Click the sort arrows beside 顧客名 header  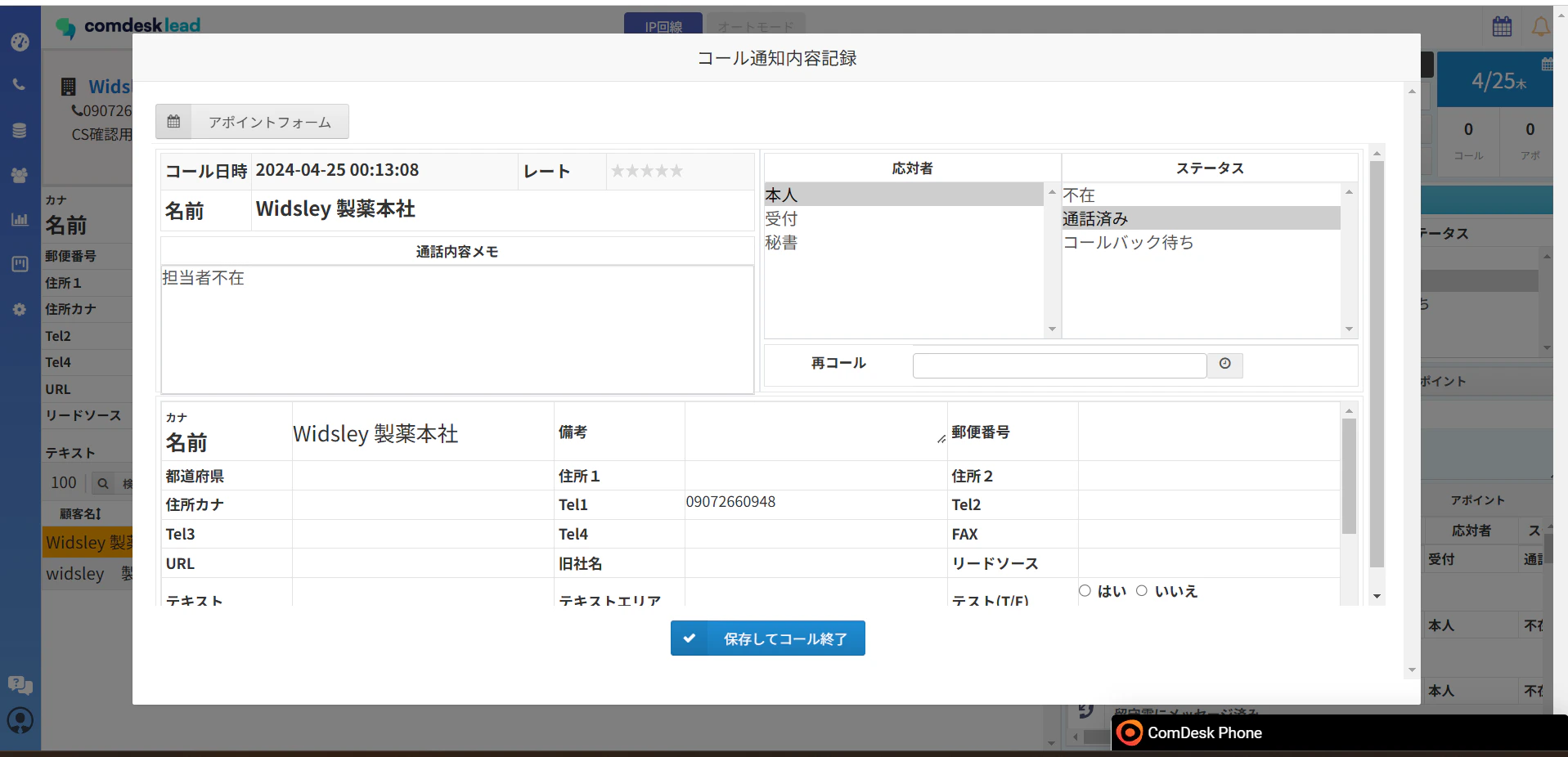point(99,514)
